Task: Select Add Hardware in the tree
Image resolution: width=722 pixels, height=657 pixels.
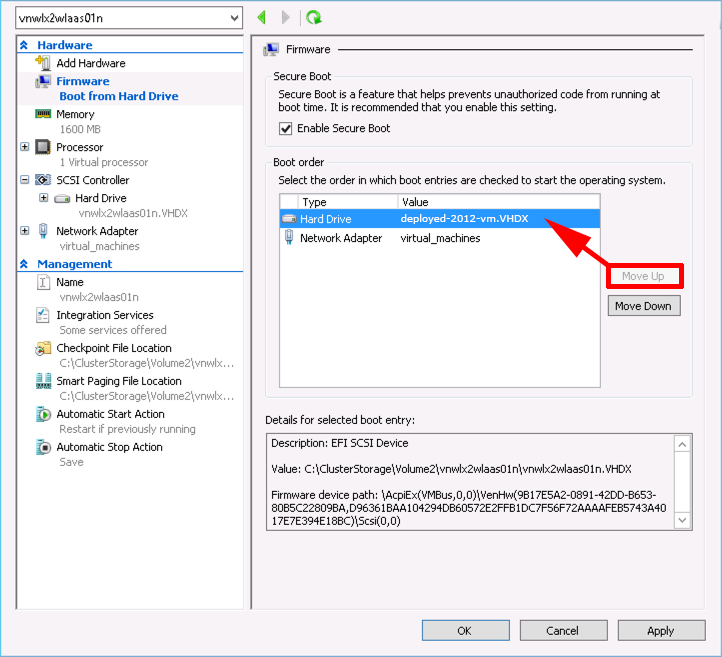Action: [91, 63]
